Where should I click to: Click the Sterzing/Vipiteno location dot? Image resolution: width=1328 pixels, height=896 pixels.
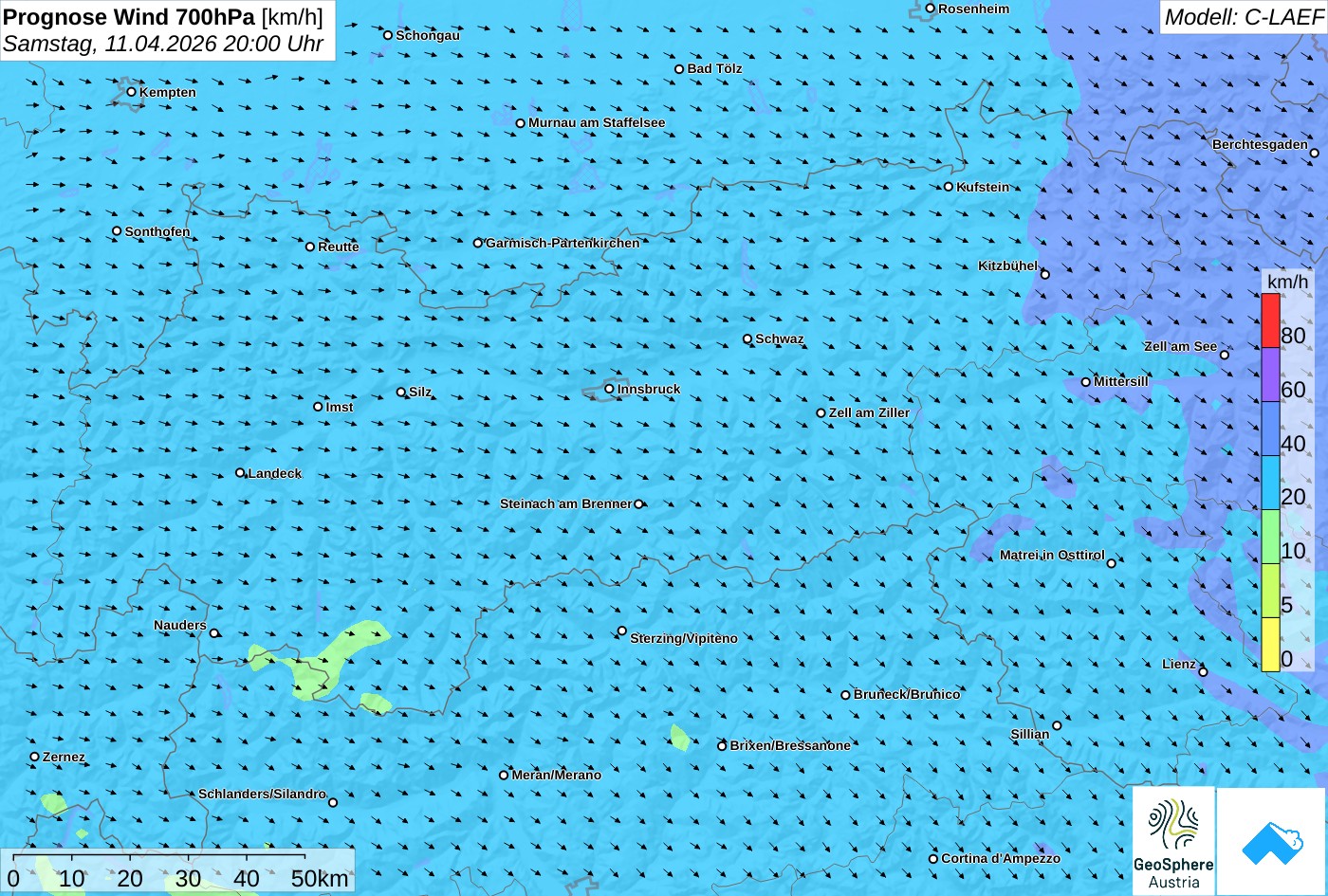pyautogui.click(x=622, y=631)
